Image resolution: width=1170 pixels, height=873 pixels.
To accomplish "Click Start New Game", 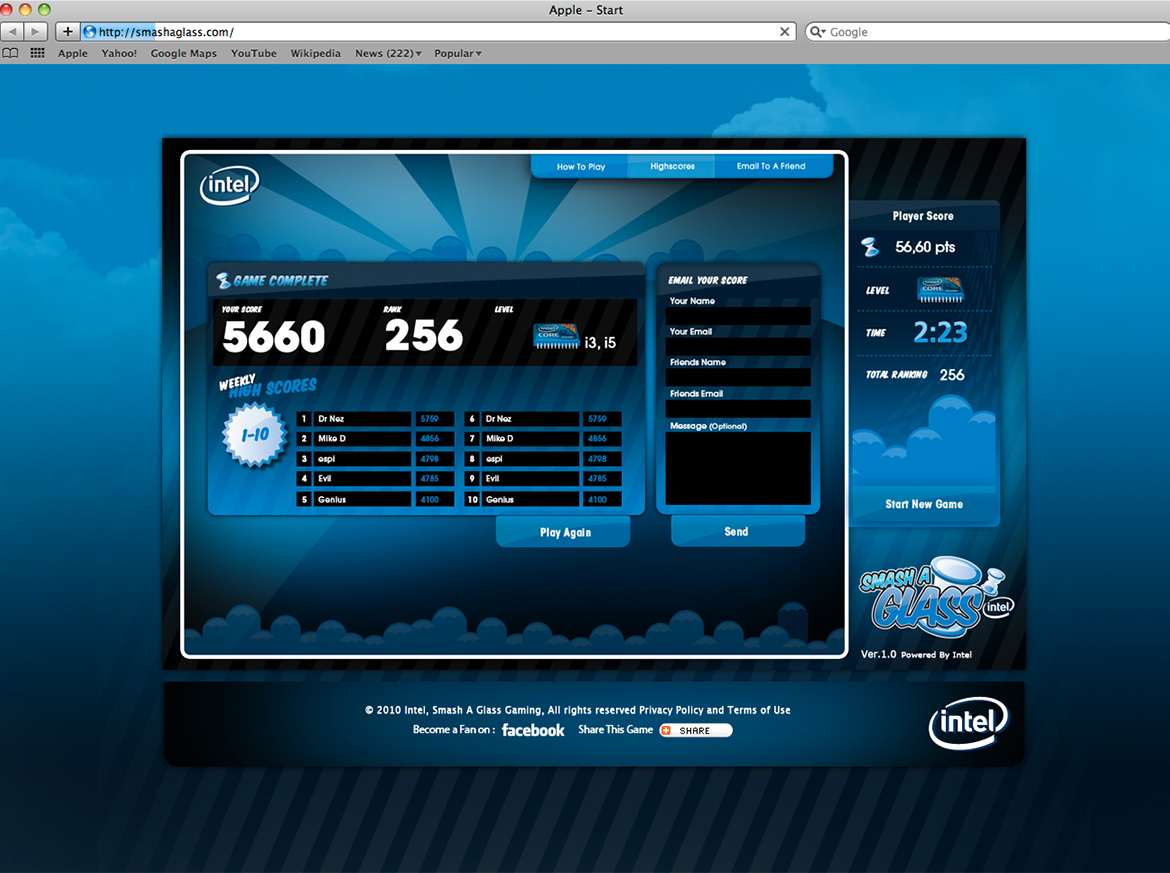I will [923, 504].
